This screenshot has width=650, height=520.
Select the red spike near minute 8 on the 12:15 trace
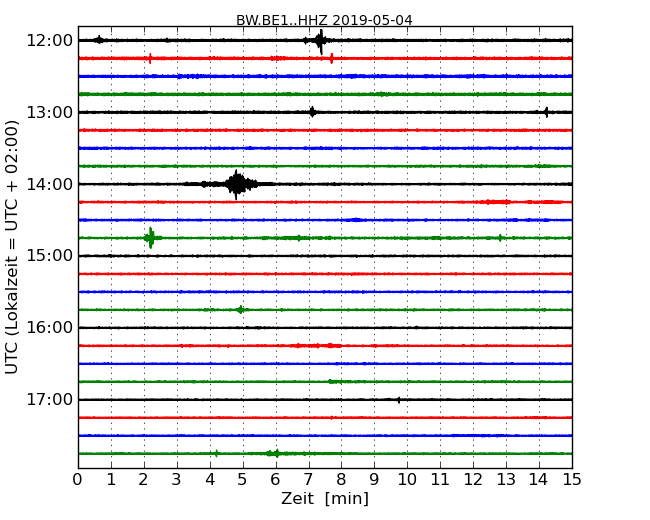331,58
